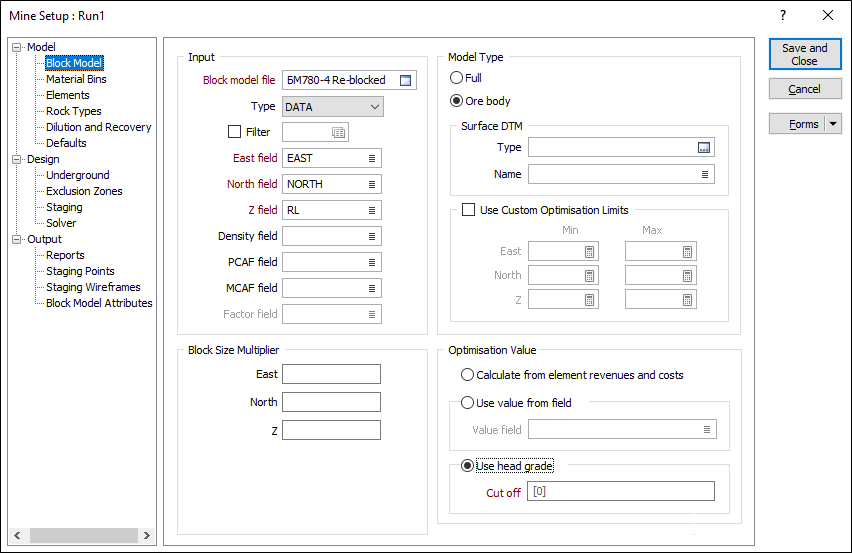Open Elements page in tree

coord(67,95)
